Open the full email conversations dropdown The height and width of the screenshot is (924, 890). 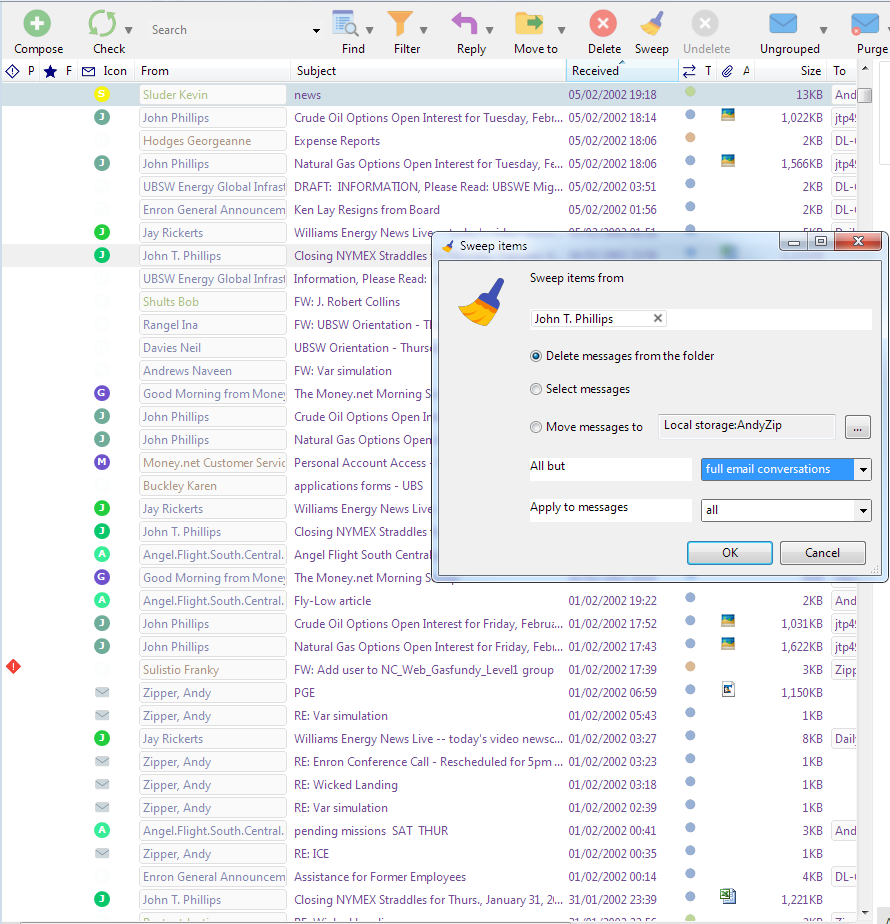(x=863, y=470)
